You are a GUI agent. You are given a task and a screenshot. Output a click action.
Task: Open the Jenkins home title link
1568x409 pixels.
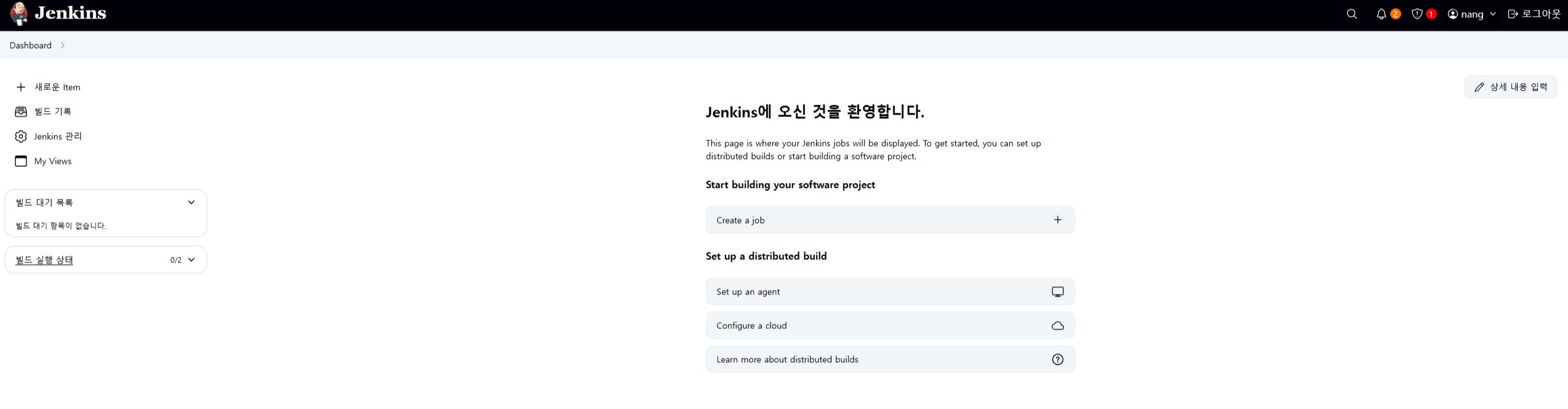tap(70, 13)
